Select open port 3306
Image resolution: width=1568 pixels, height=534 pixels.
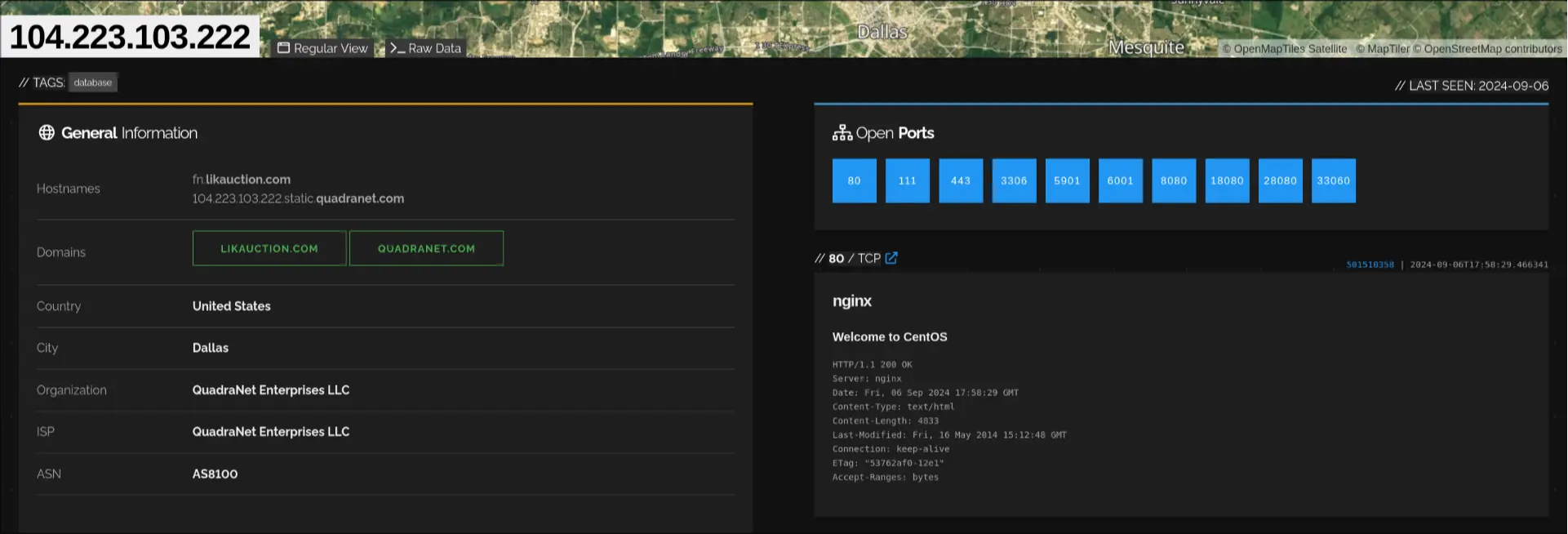(1014, 180)
